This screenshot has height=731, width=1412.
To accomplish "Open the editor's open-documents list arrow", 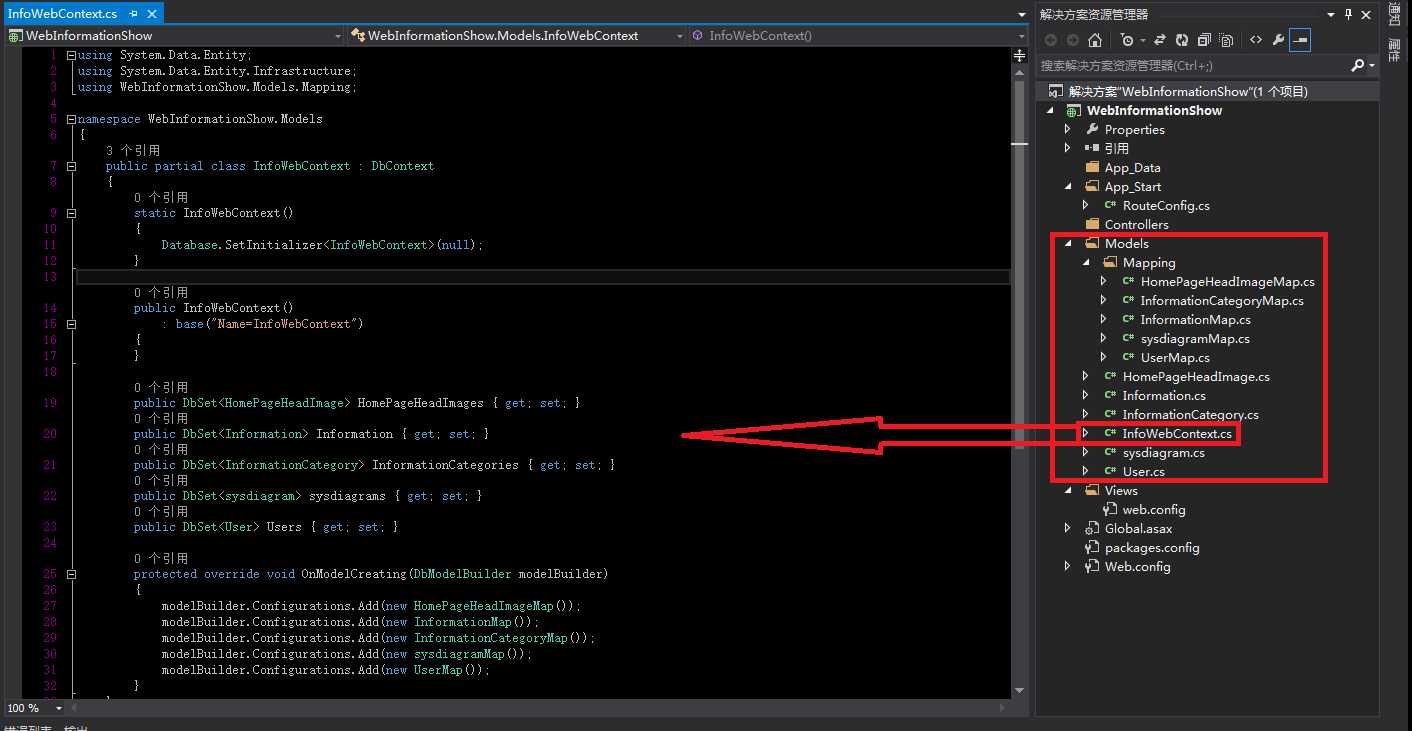I will [1021, 16].
